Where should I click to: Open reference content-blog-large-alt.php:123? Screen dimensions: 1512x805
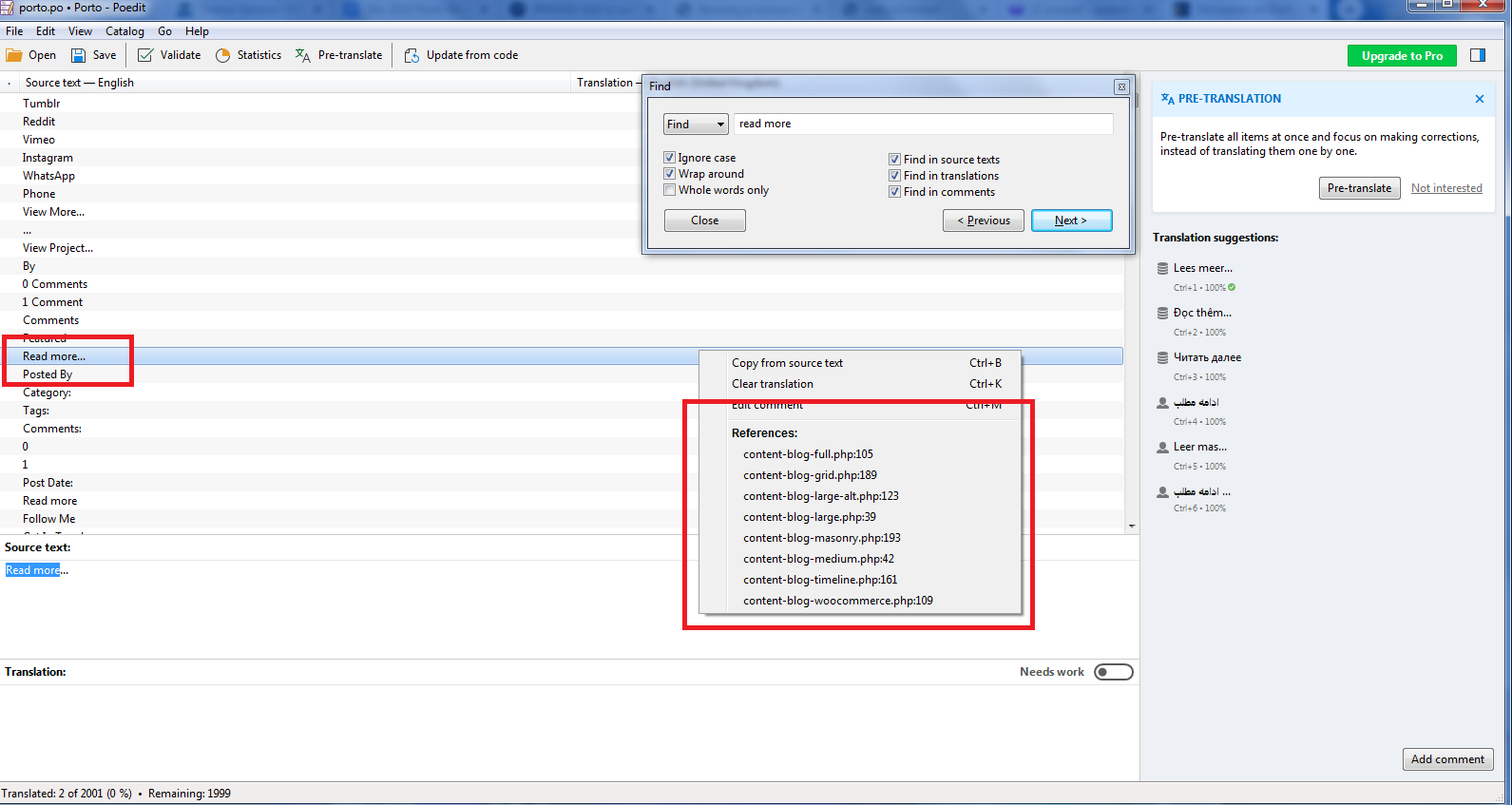tap(821, 496)
